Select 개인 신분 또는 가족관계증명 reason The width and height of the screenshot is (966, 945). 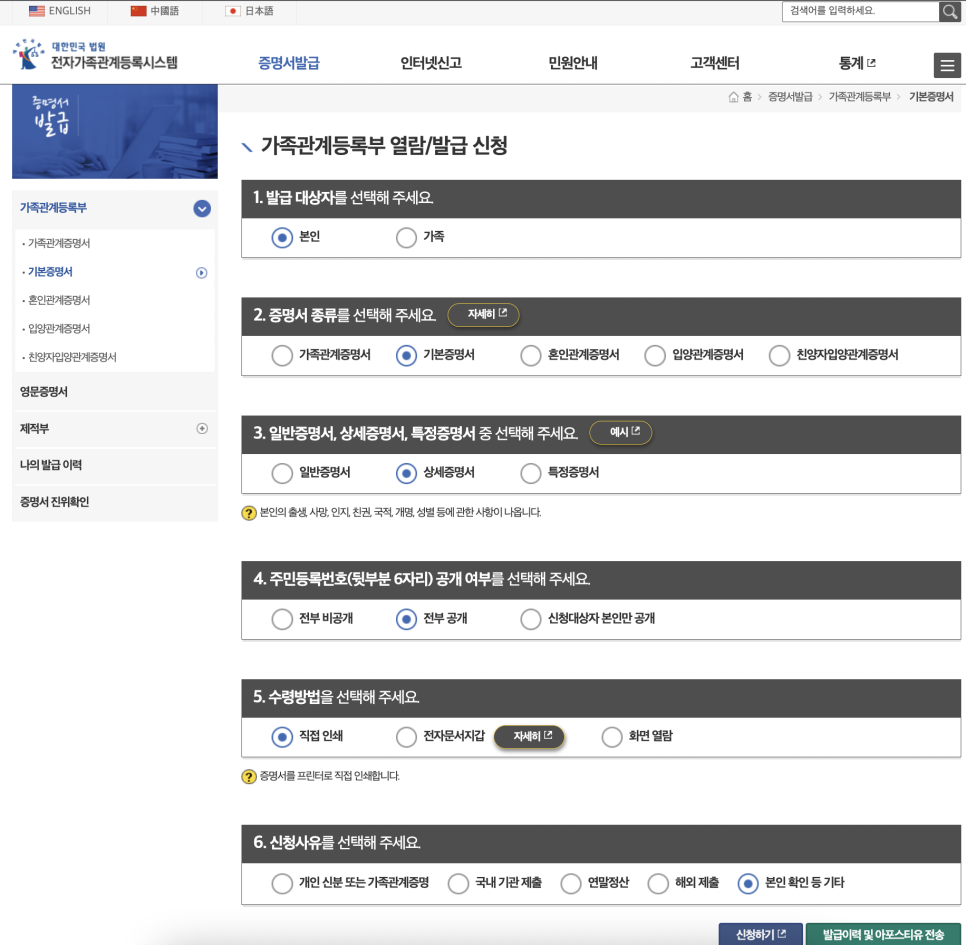(x=282, y=883)
